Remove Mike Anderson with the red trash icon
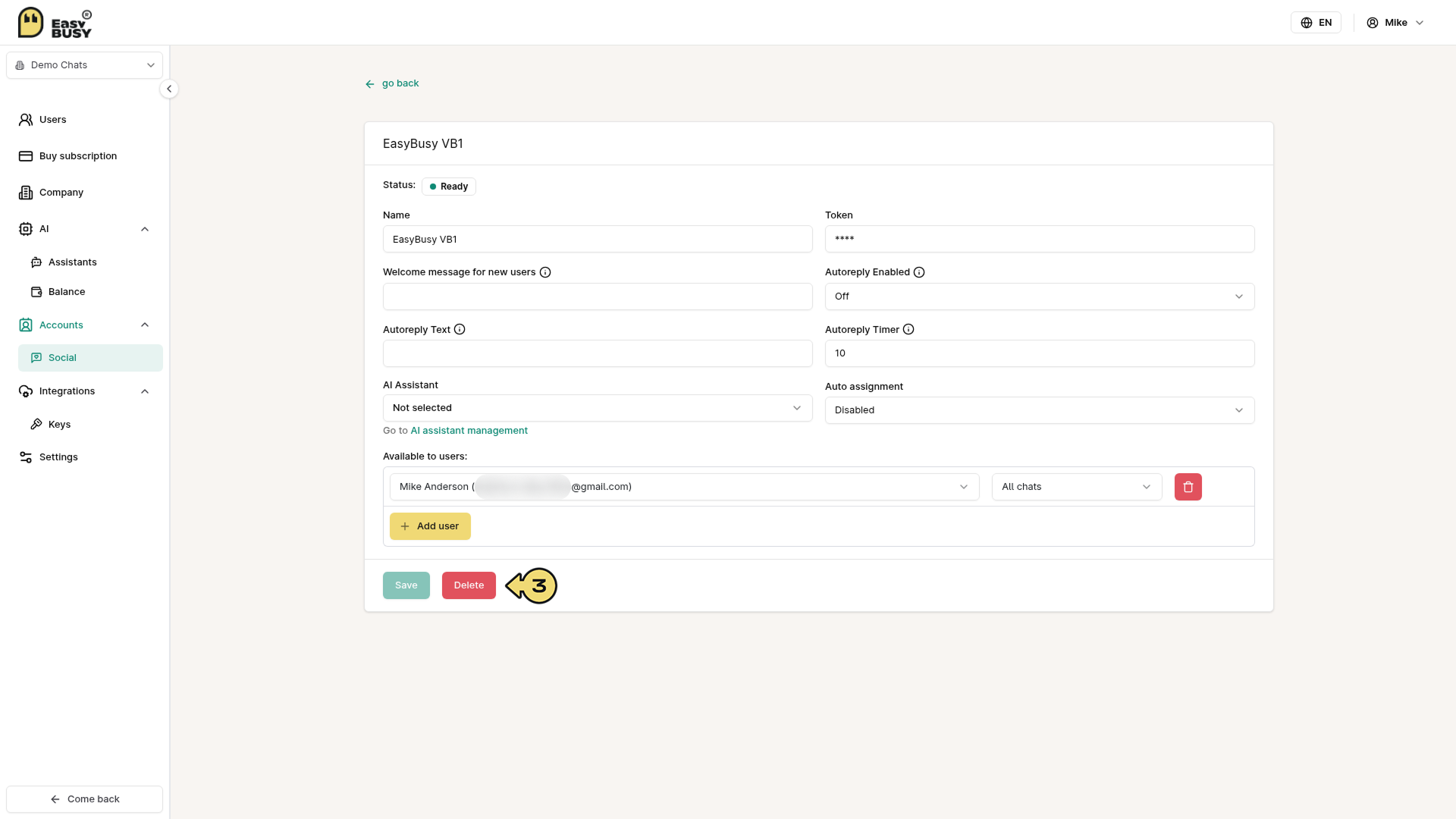1456x819 pixels. pyautogui.click(x=1188, y=487)
